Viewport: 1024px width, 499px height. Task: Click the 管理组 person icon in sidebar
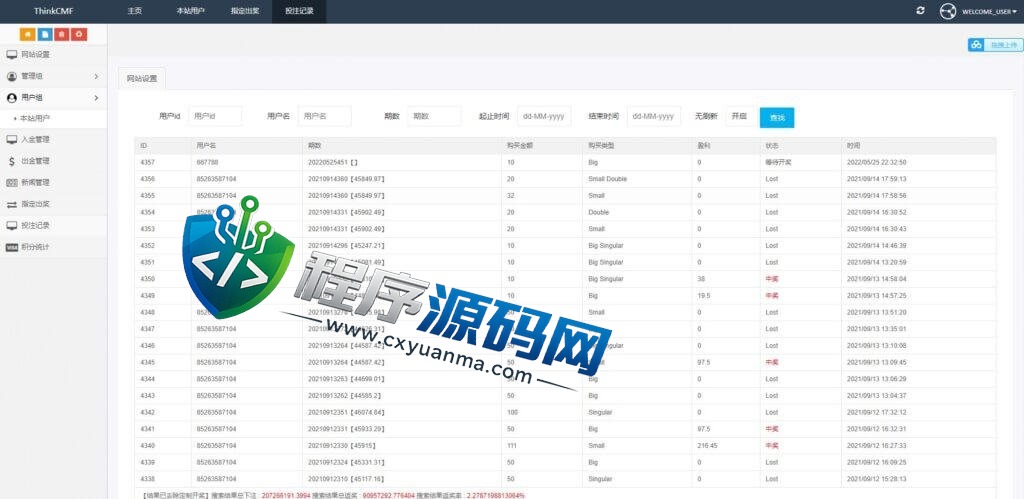tap(12, 76)
